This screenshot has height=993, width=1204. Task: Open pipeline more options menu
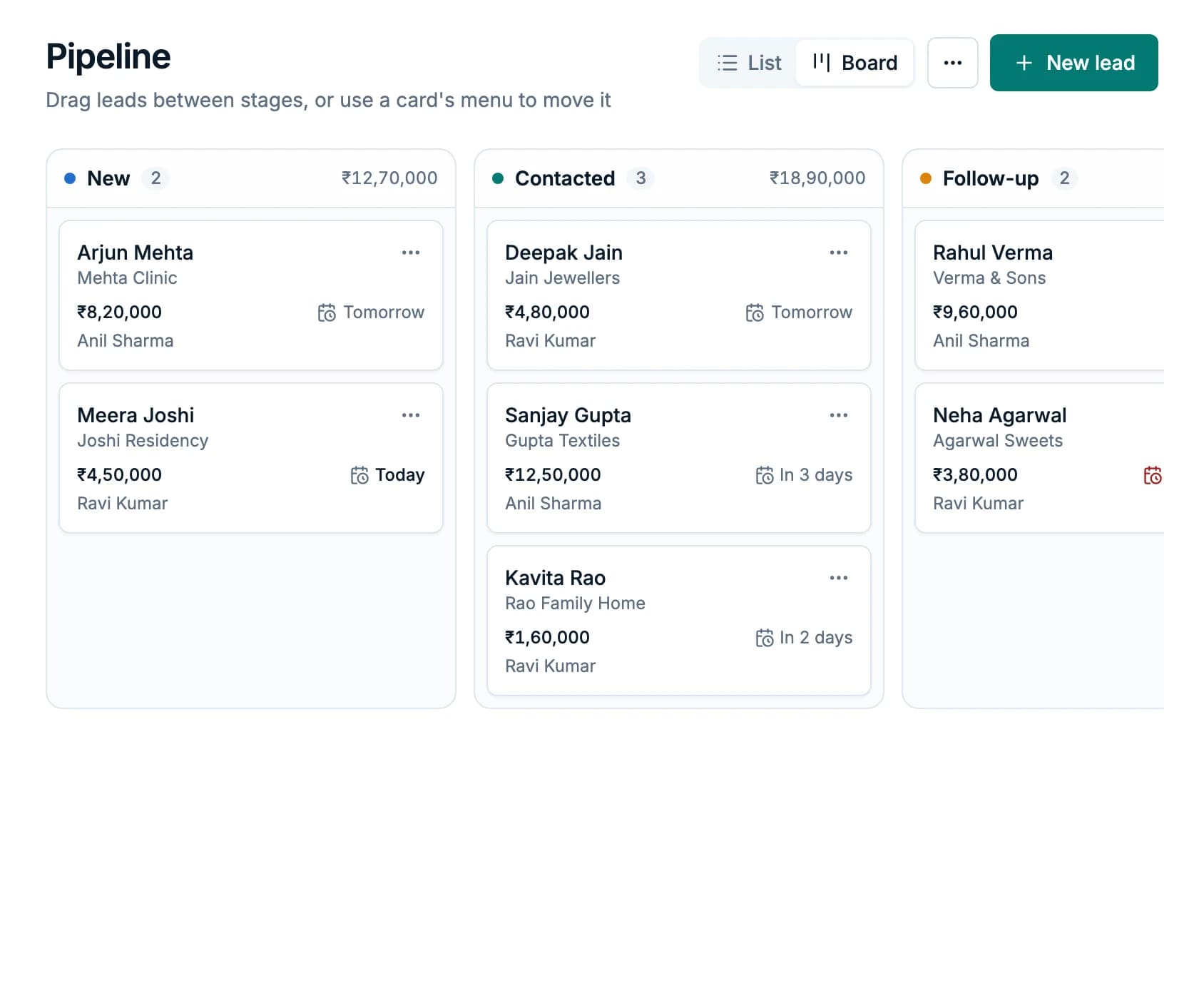(x=952, y=63)
